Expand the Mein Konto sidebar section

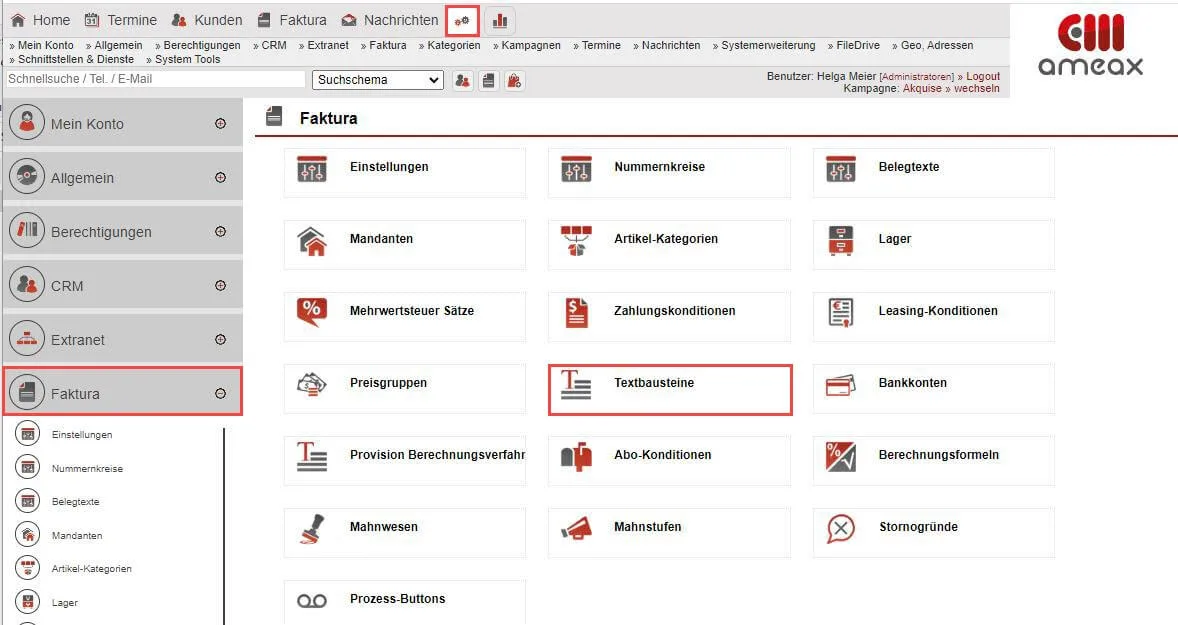[220, 124]
